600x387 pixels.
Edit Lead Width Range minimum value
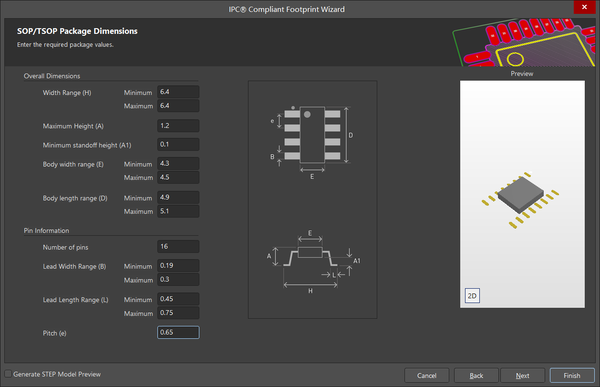pyautogui.click(x=178, y=266)
